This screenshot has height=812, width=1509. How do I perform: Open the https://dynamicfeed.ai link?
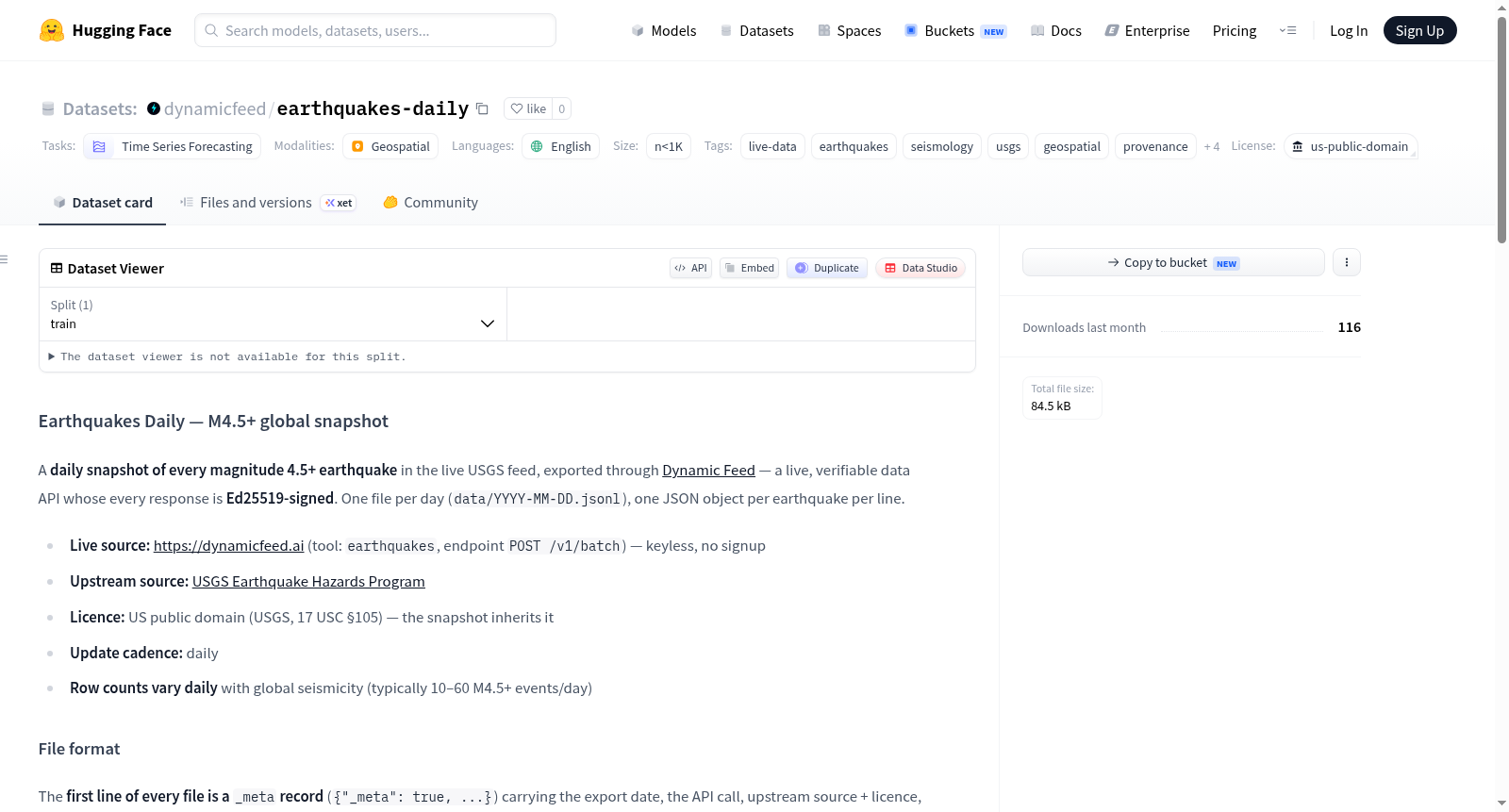coord(228,546)
